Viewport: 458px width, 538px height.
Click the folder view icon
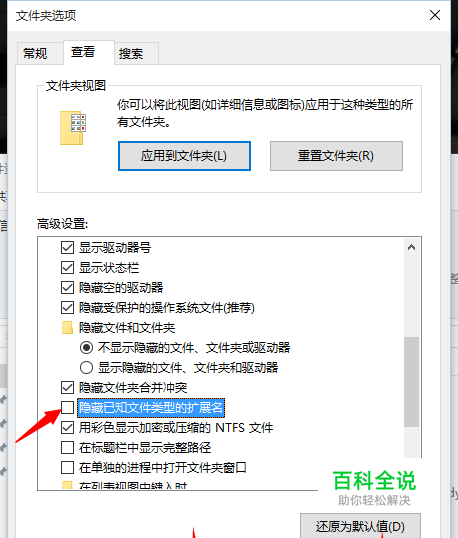[73, 128]
